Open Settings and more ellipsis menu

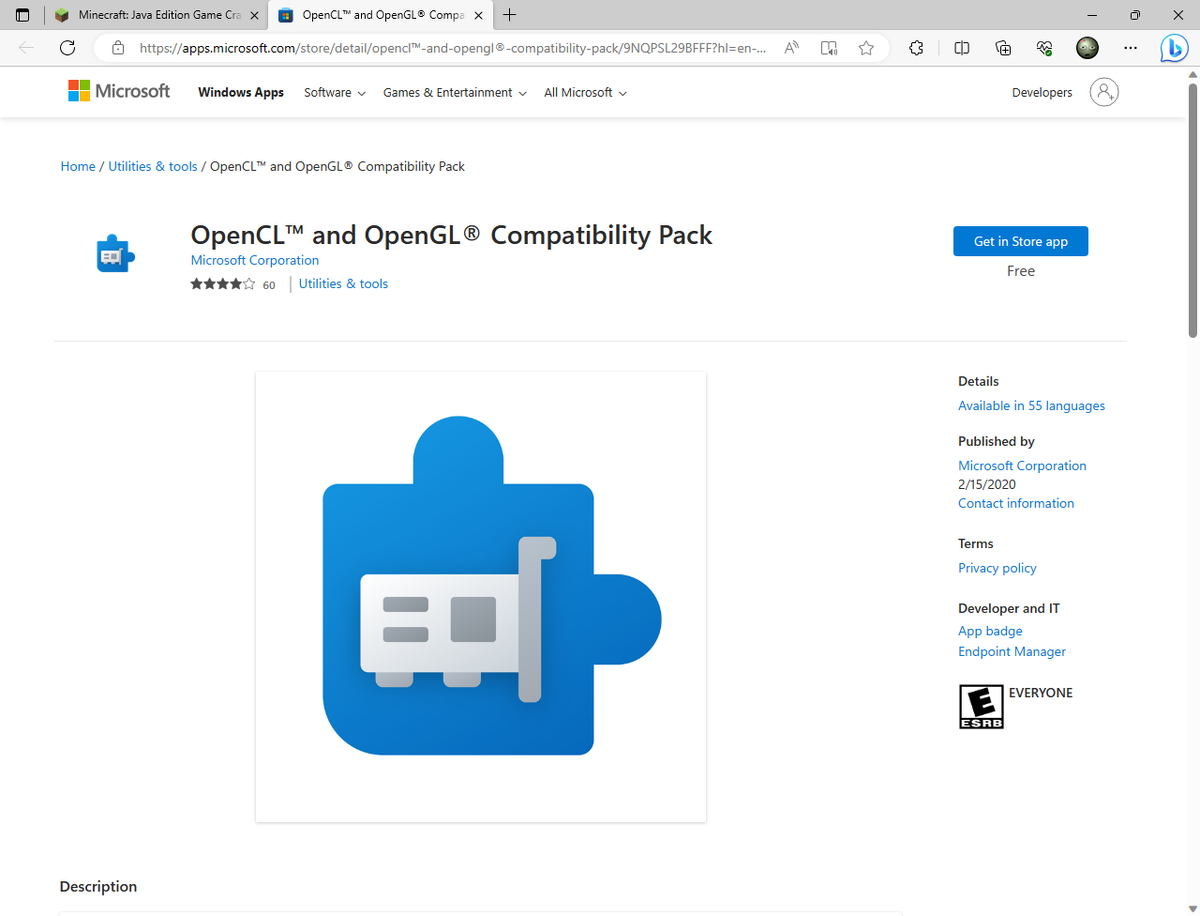click(x=1130, y=47)
